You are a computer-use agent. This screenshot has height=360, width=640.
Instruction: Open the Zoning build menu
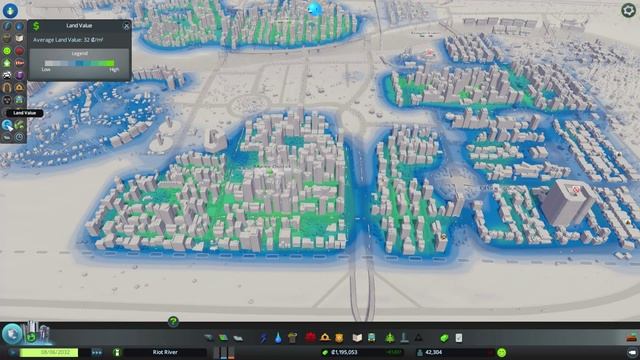click(223, 338)
